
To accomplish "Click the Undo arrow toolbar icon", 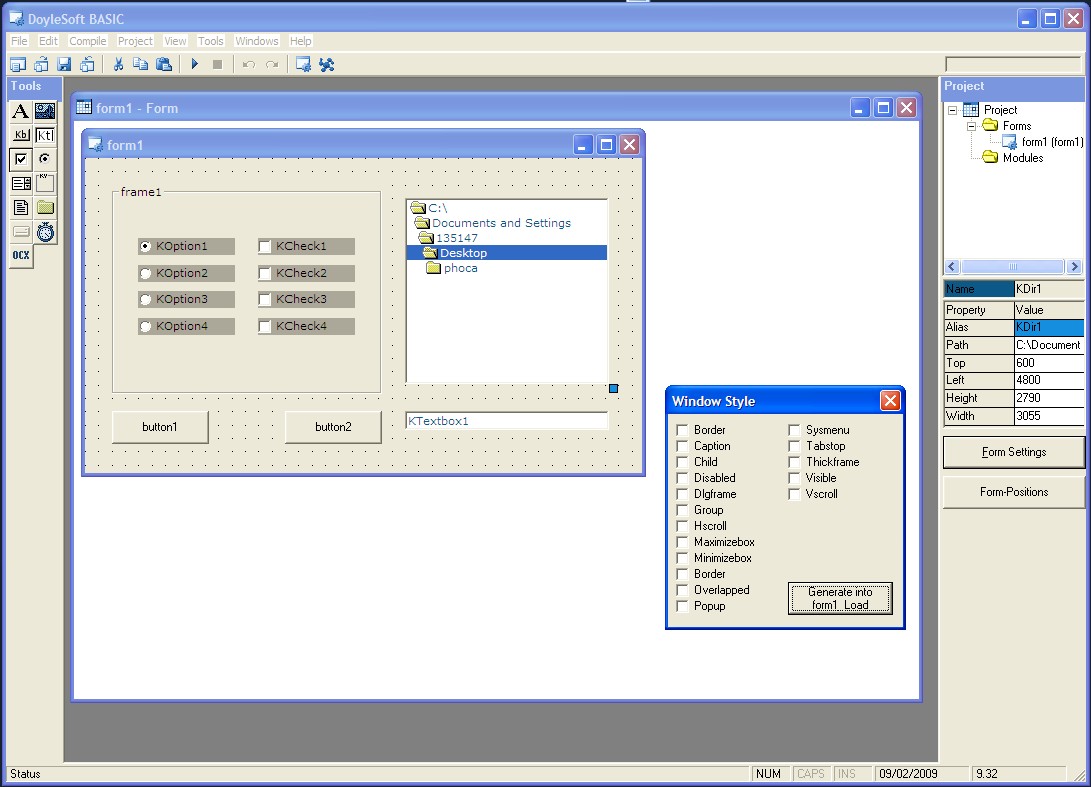I will point(248,65).
